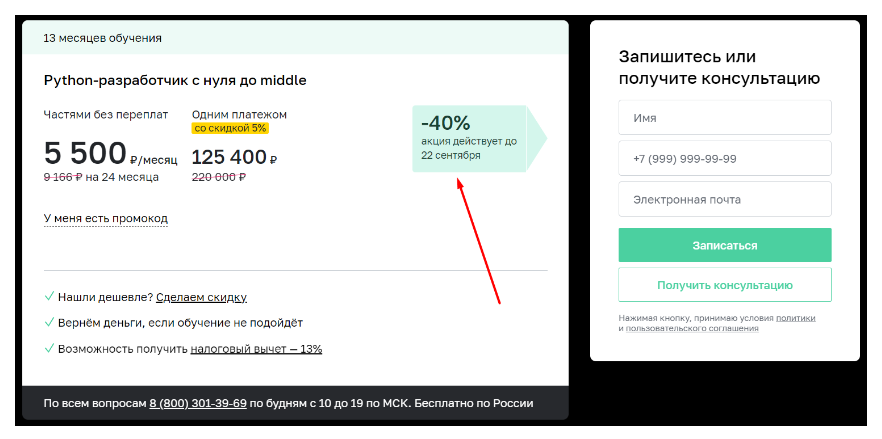Screen dimensions: 882x439
Task: Click the checkmark beside "Вернём деньги"
Action: point(49,323)
